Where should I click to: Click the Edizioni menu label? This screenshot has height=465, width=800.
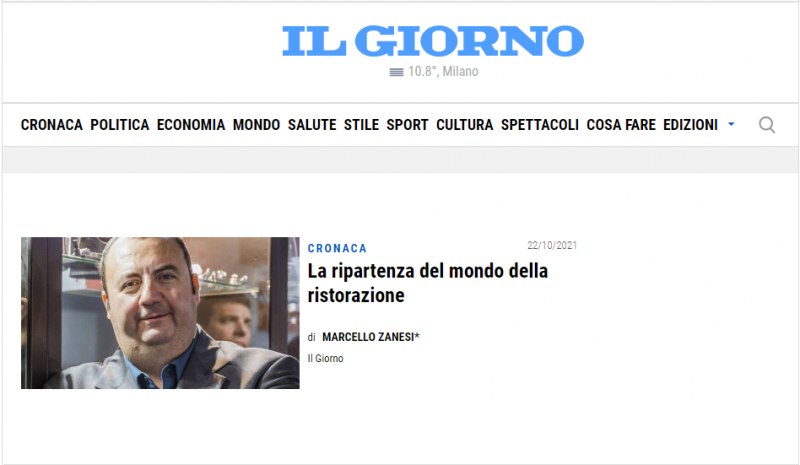coord(690,125)
